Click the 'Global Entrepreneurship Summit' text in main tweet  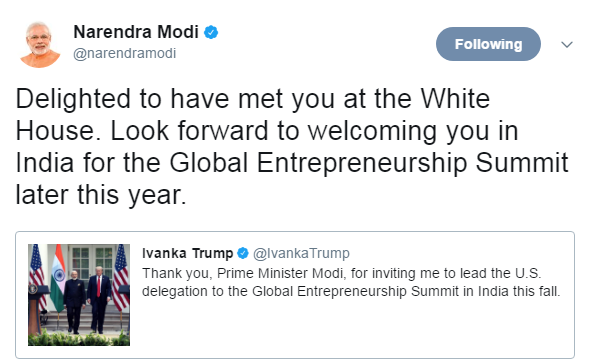369,163
